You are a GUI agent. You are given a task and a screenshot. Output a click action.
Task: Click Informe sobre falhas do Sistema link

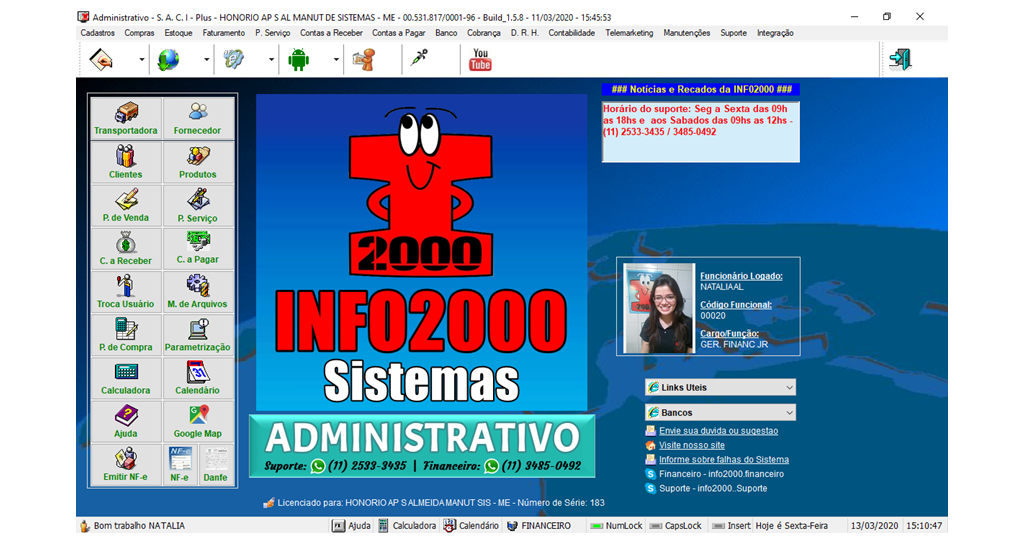click(724, 459)
